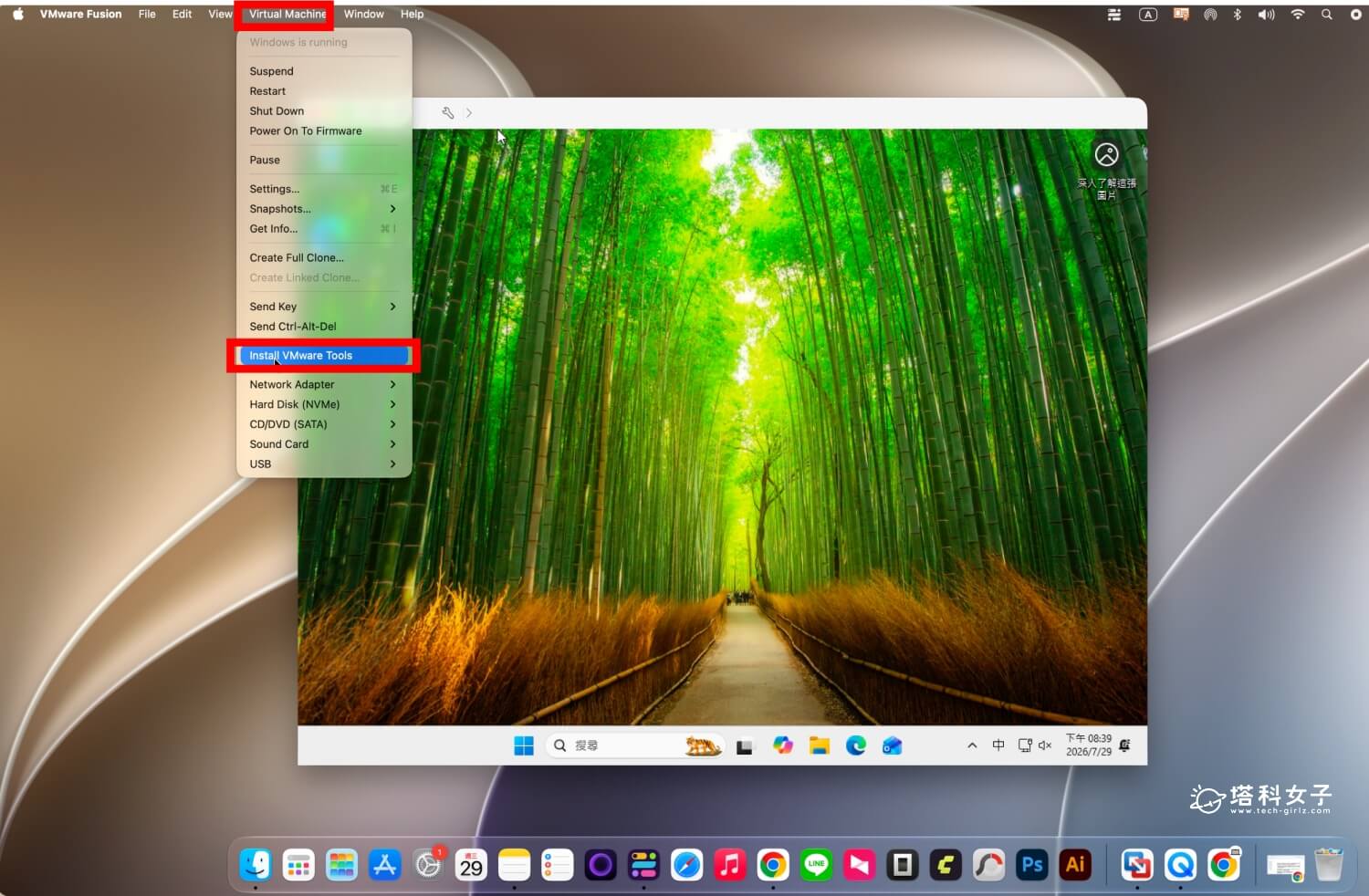Image resolution: width=1369 pixels, height=896 pixels.
Task: Expand the Sound Card submenu
Action: click(x=324, y=444)
